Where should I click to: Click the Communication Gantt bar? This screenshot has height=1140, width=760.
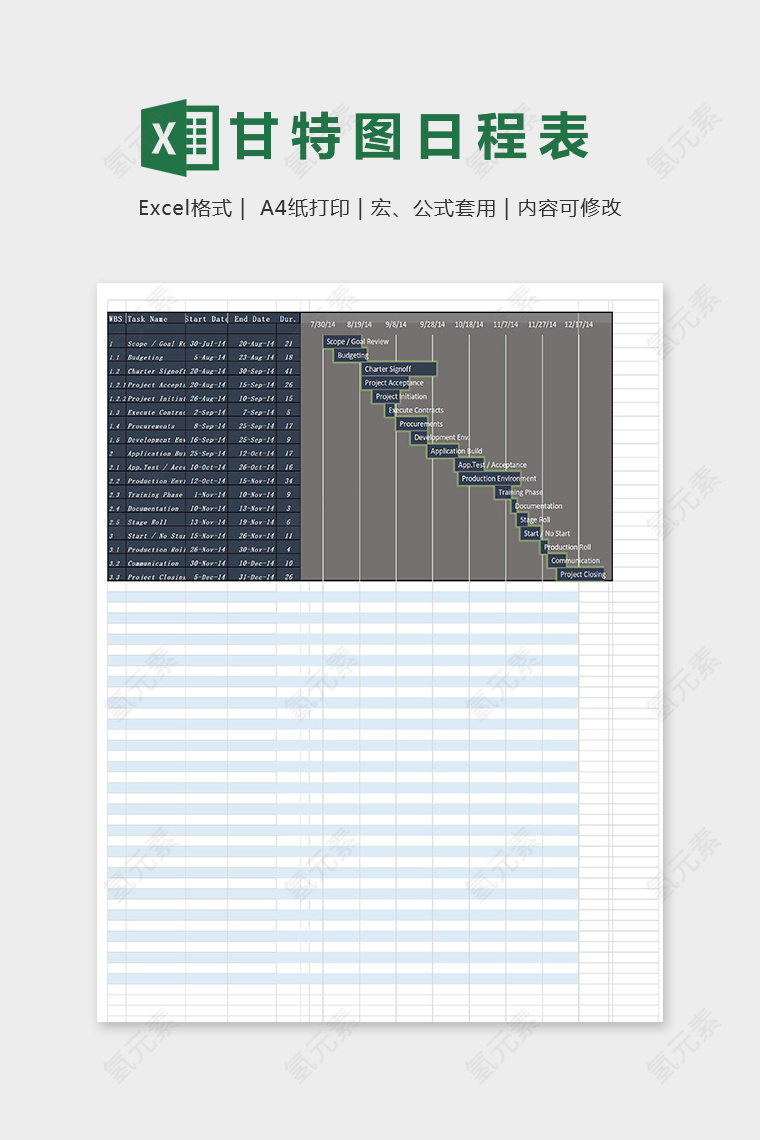point(557,561)
